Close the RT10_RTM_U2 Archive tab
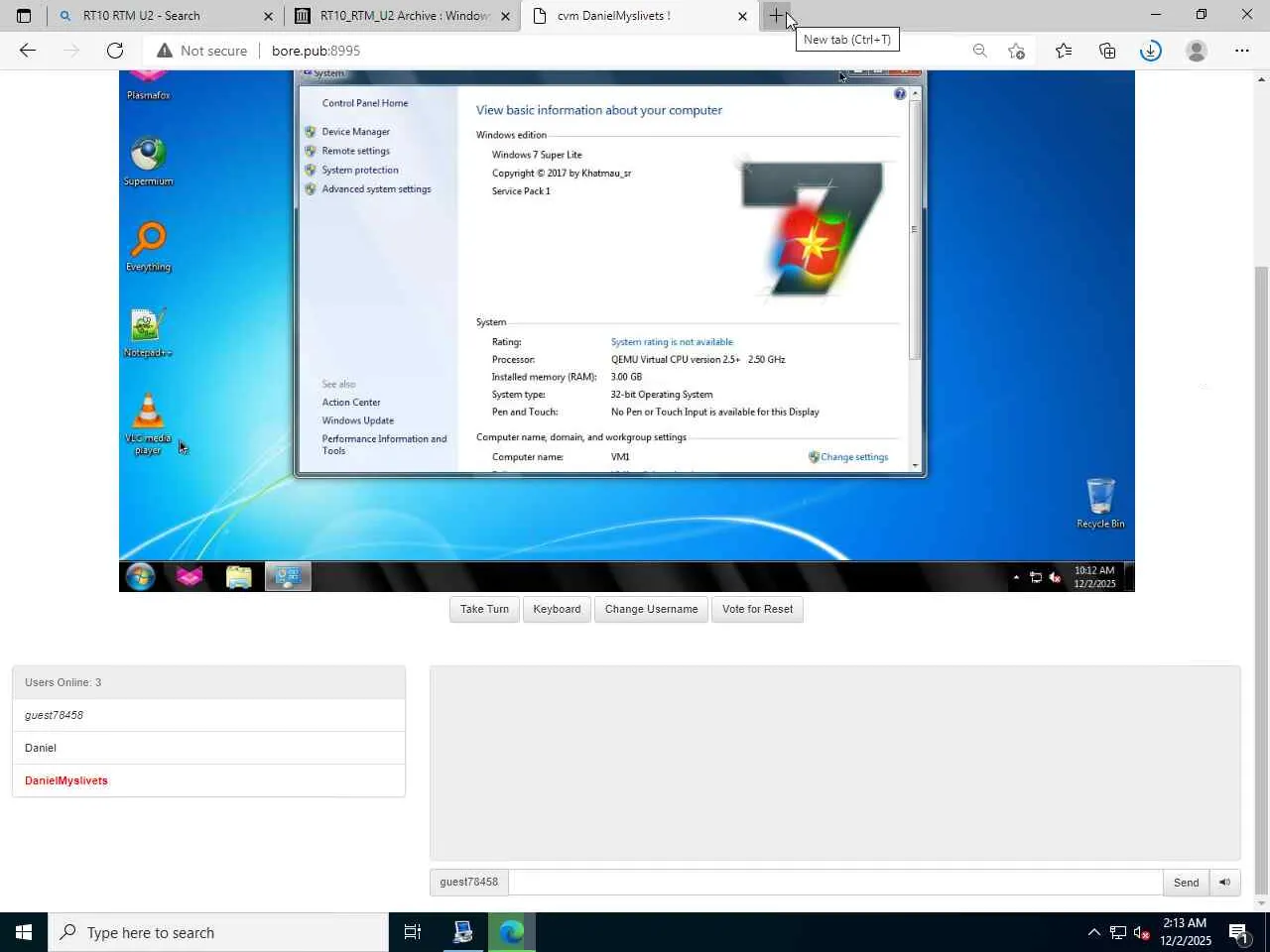Viewport: 1270px width, 952px height. pos(505,16)
